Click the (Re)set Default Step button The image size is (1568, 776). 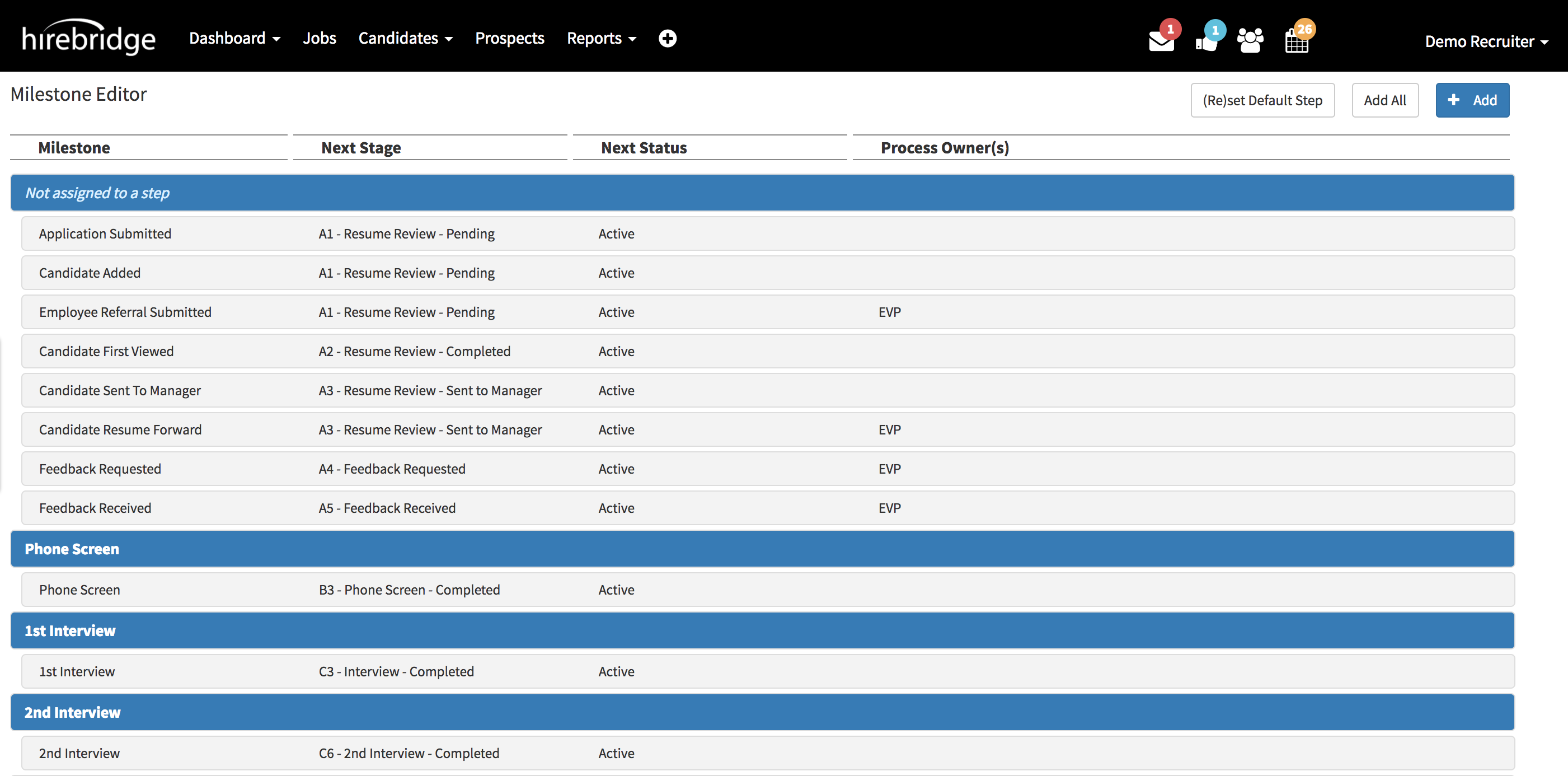pos(1262,100)
